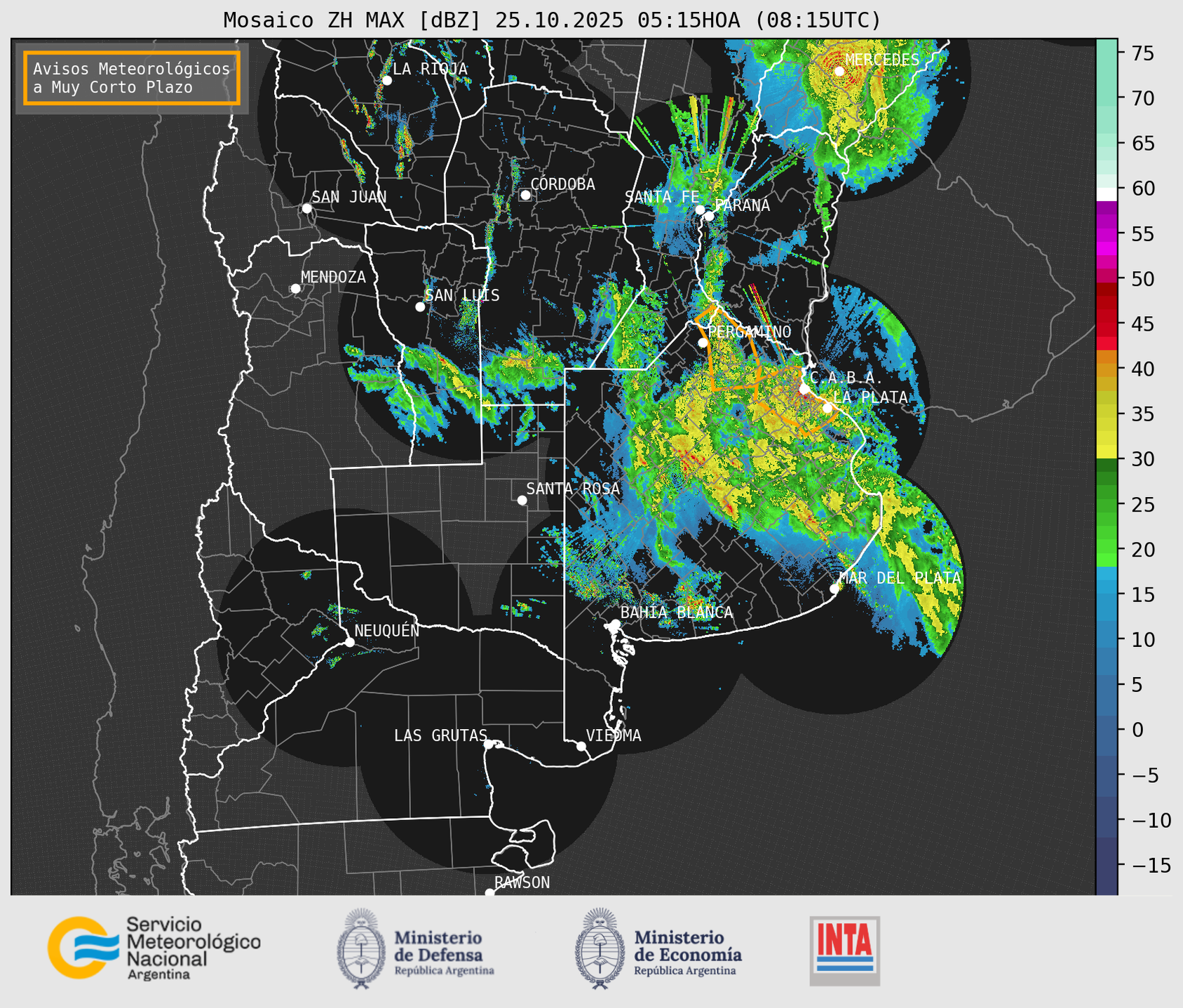The height and width of the screenshot is (1008, 1183).
Task: Click the 15 tick label on the color scale
Action: (1142, 594)
